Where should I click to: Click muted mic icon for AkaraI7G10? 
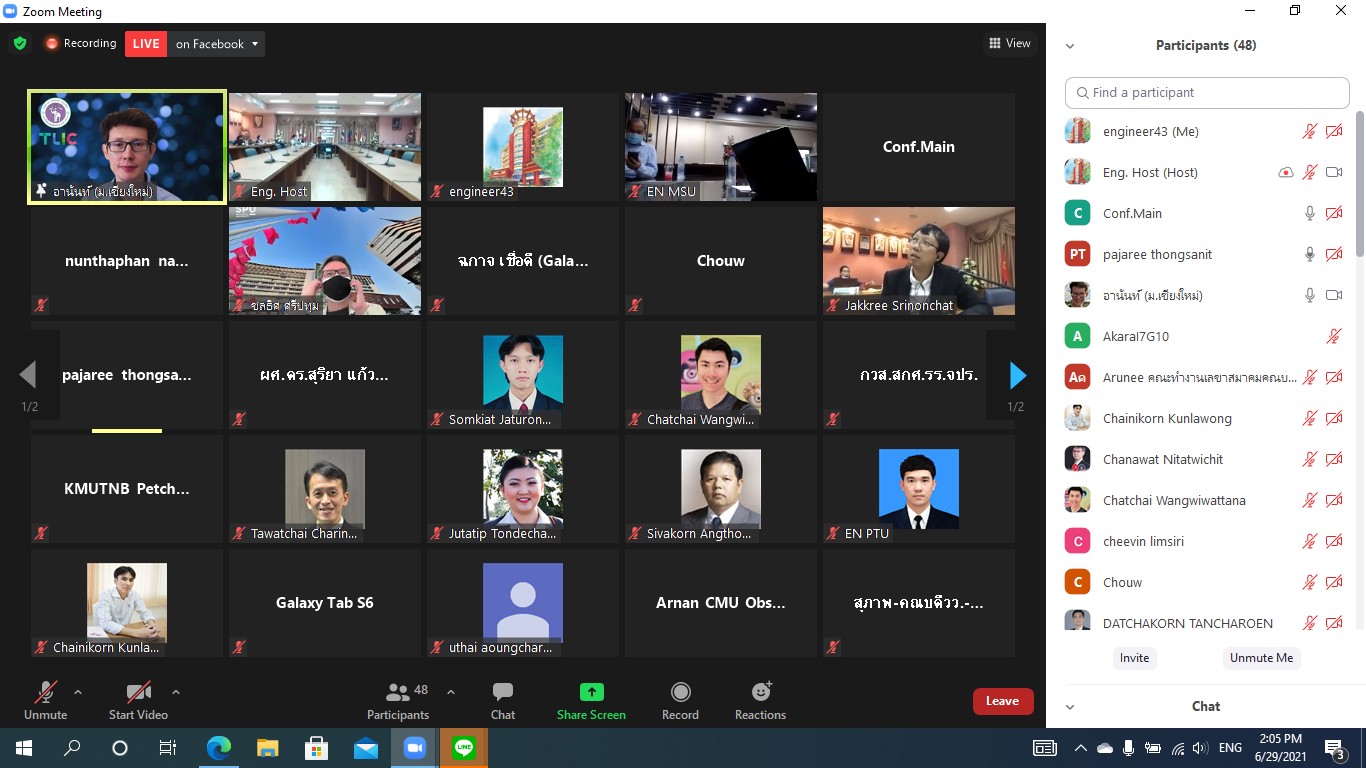(1334, 336)
